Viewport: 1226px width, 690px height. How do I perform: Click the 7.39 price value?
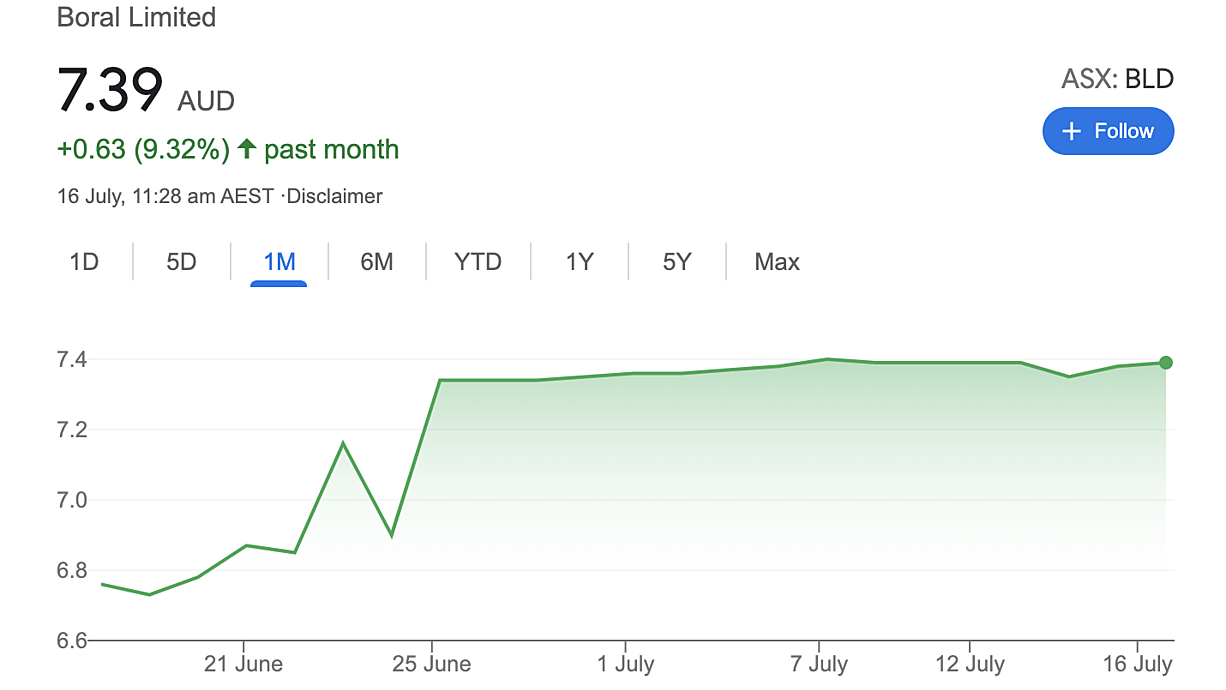pyautogui.click(x=110, y=88)
